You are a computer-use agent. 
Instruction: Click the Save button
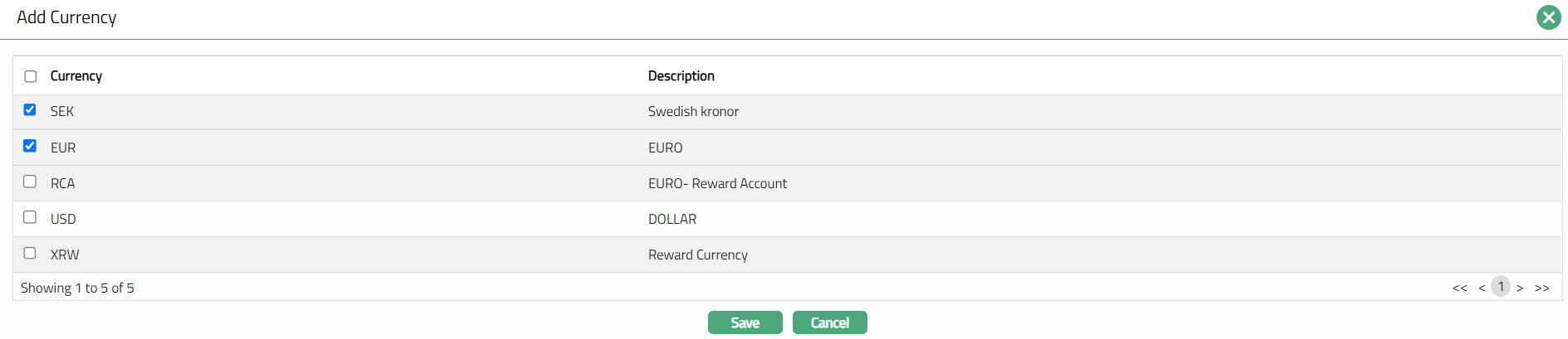point(745,322)
